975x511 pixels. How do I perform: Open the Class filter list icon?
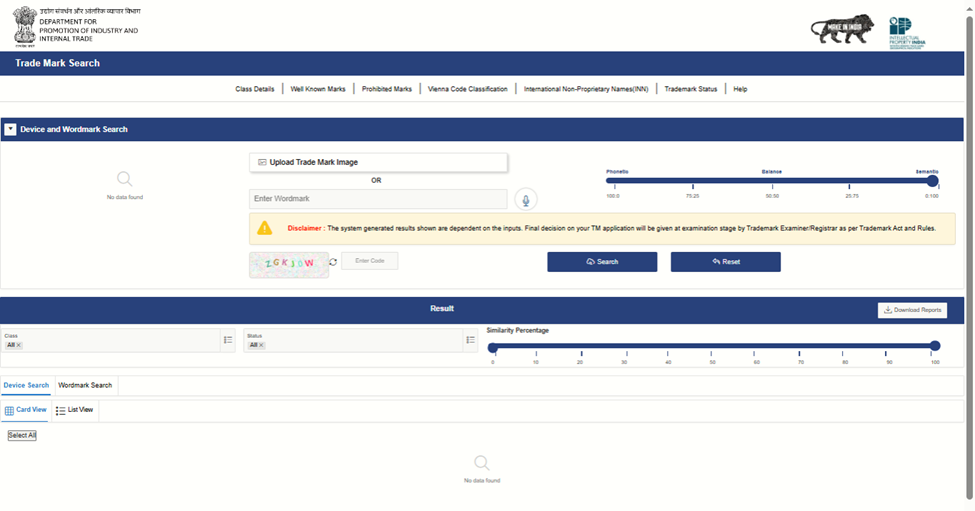click(228, 340)
